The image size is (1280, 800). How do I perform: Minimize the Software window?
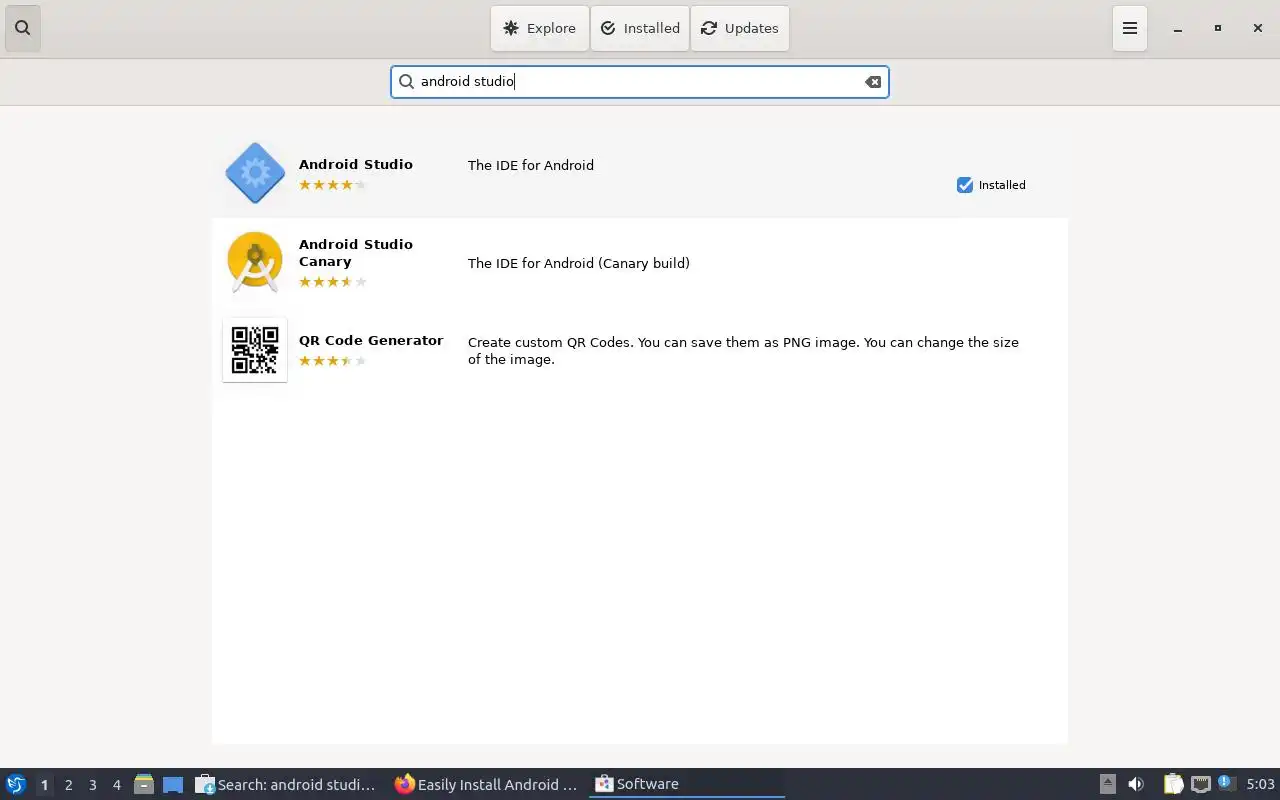tap(1178, 28)
